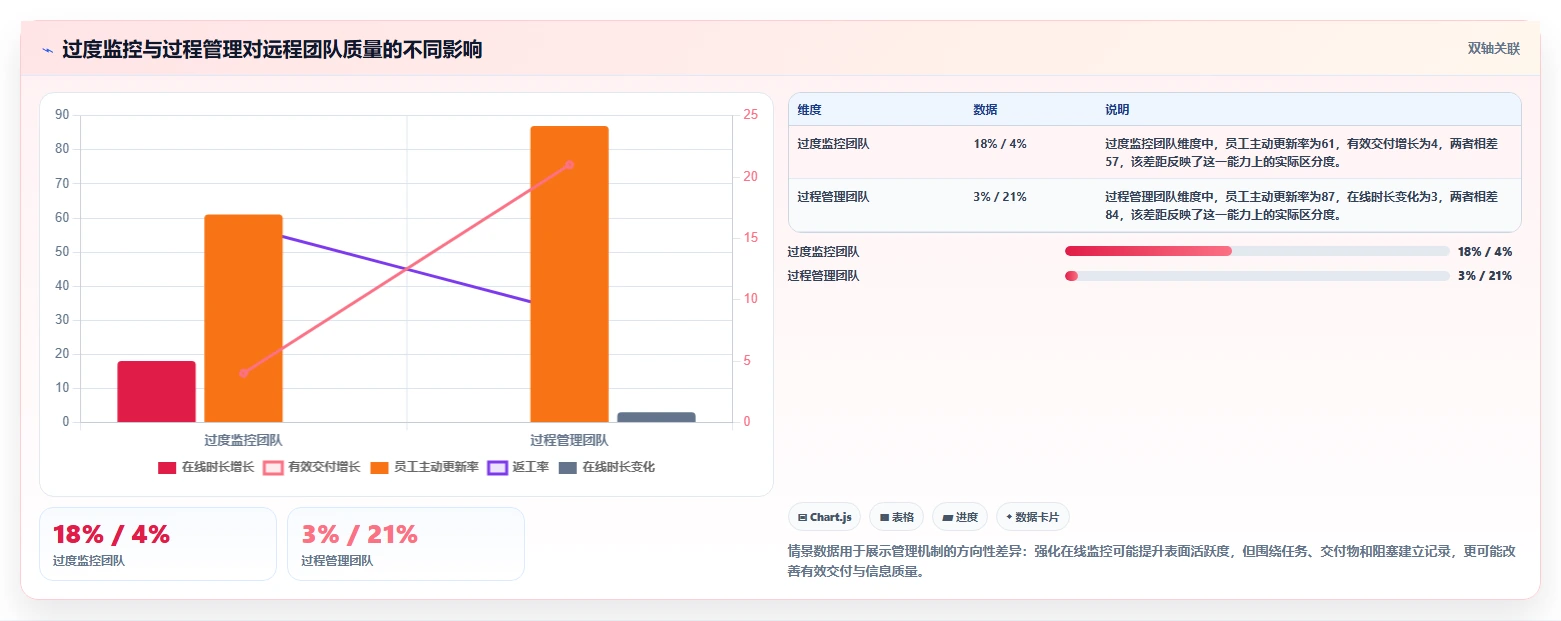1561x621 pixels.
Task: Click the chart title heading text
Action: click(272, 50)
